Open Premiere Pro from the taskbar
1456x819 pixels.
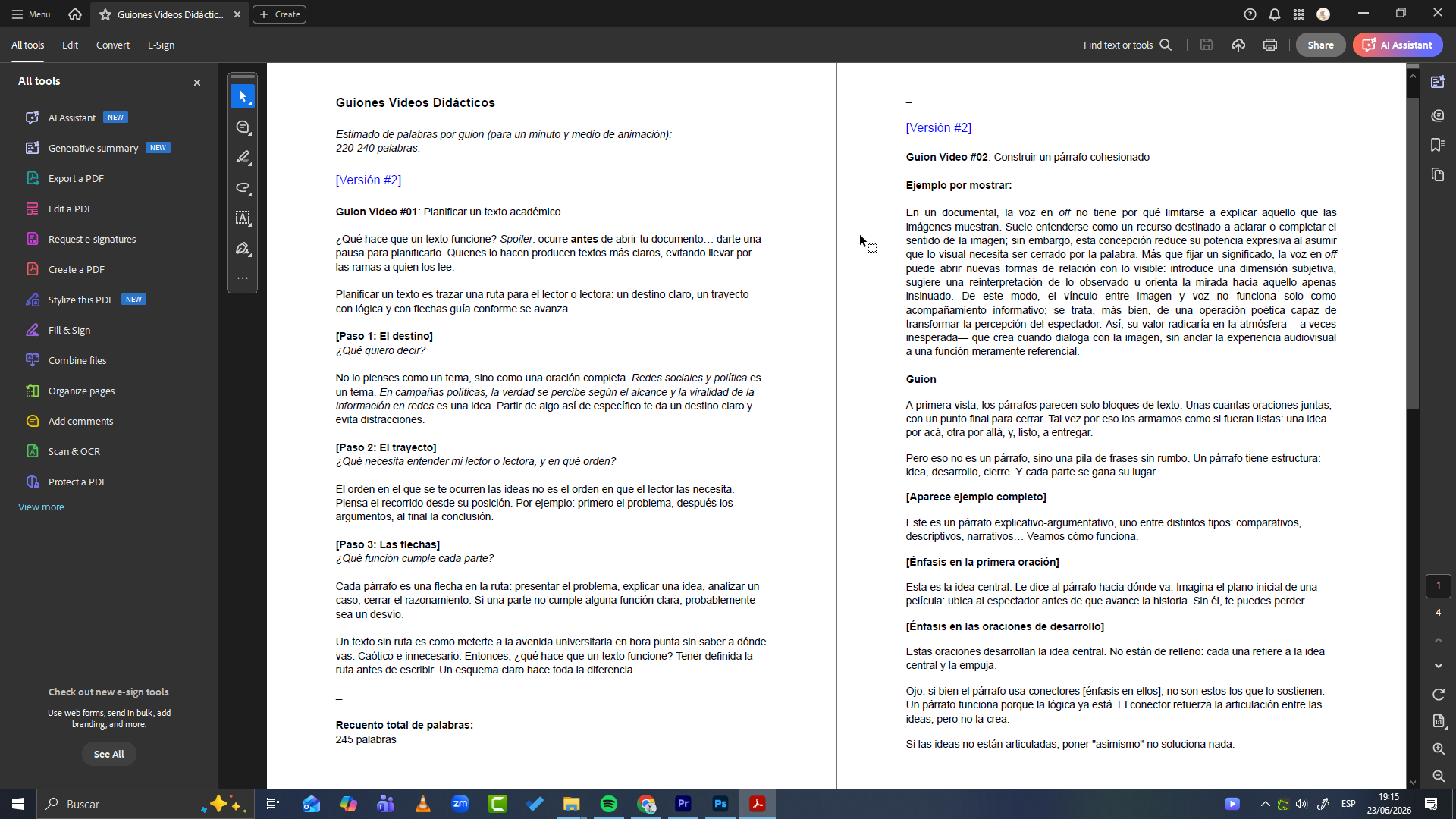683,804
